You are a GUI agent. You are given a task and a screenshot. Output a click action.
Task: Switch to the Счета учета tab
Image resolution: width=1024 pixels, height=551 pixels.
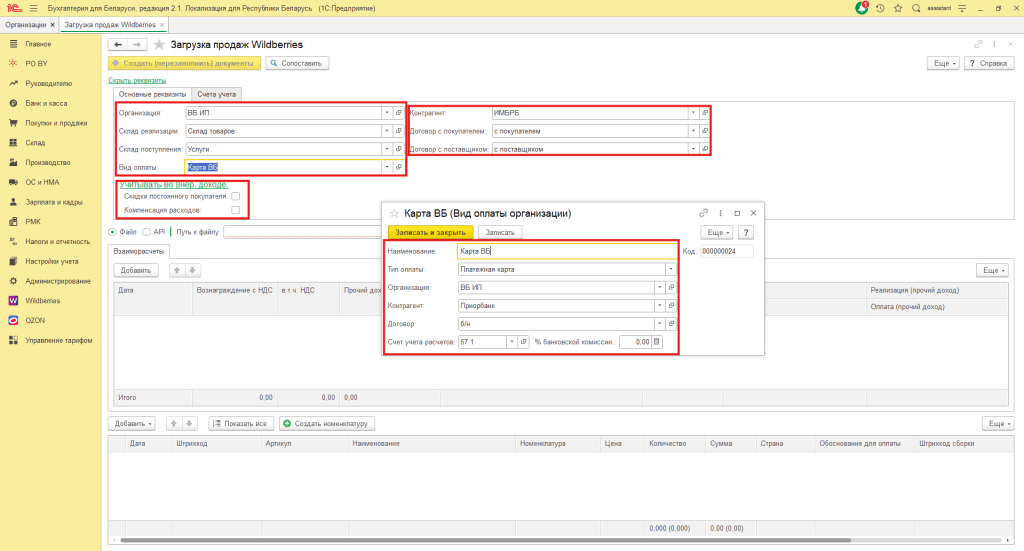point(217,94)
